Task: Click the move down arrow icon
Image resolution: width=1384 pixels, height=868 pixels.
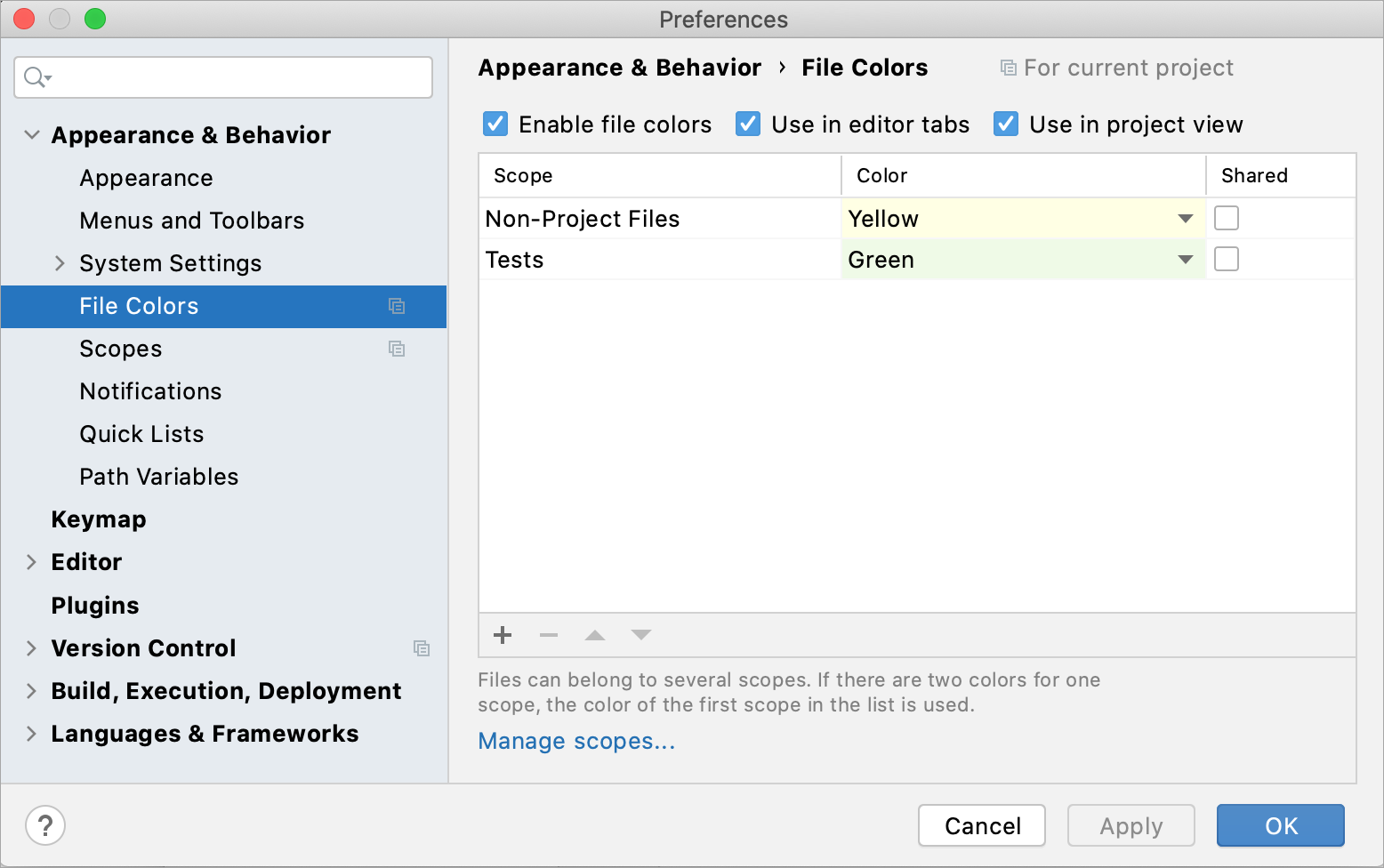Action: (641, 635)
